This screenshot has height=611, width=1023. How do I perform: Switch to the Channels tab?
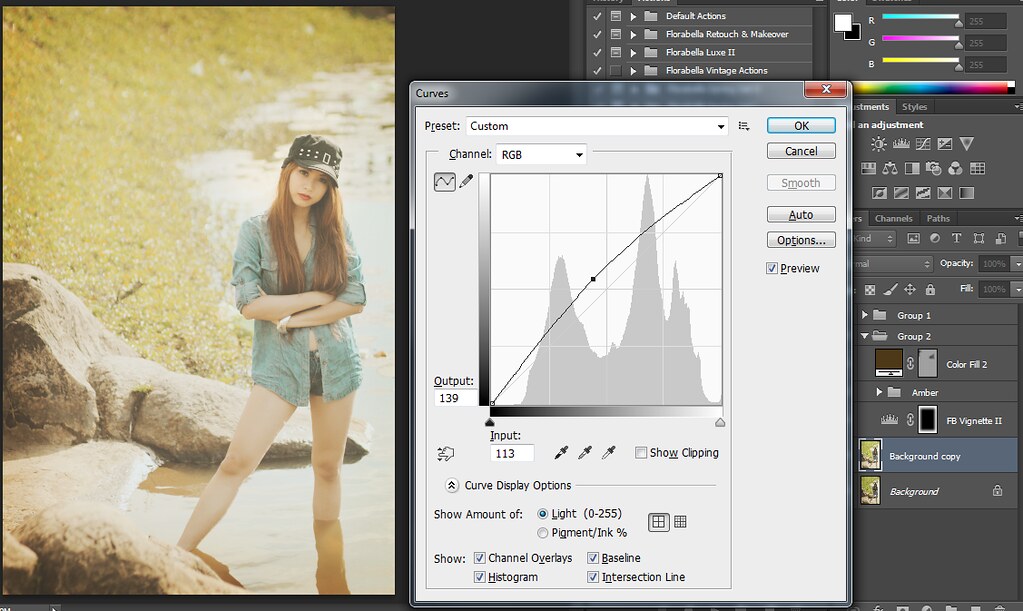[x=893, y=218]
